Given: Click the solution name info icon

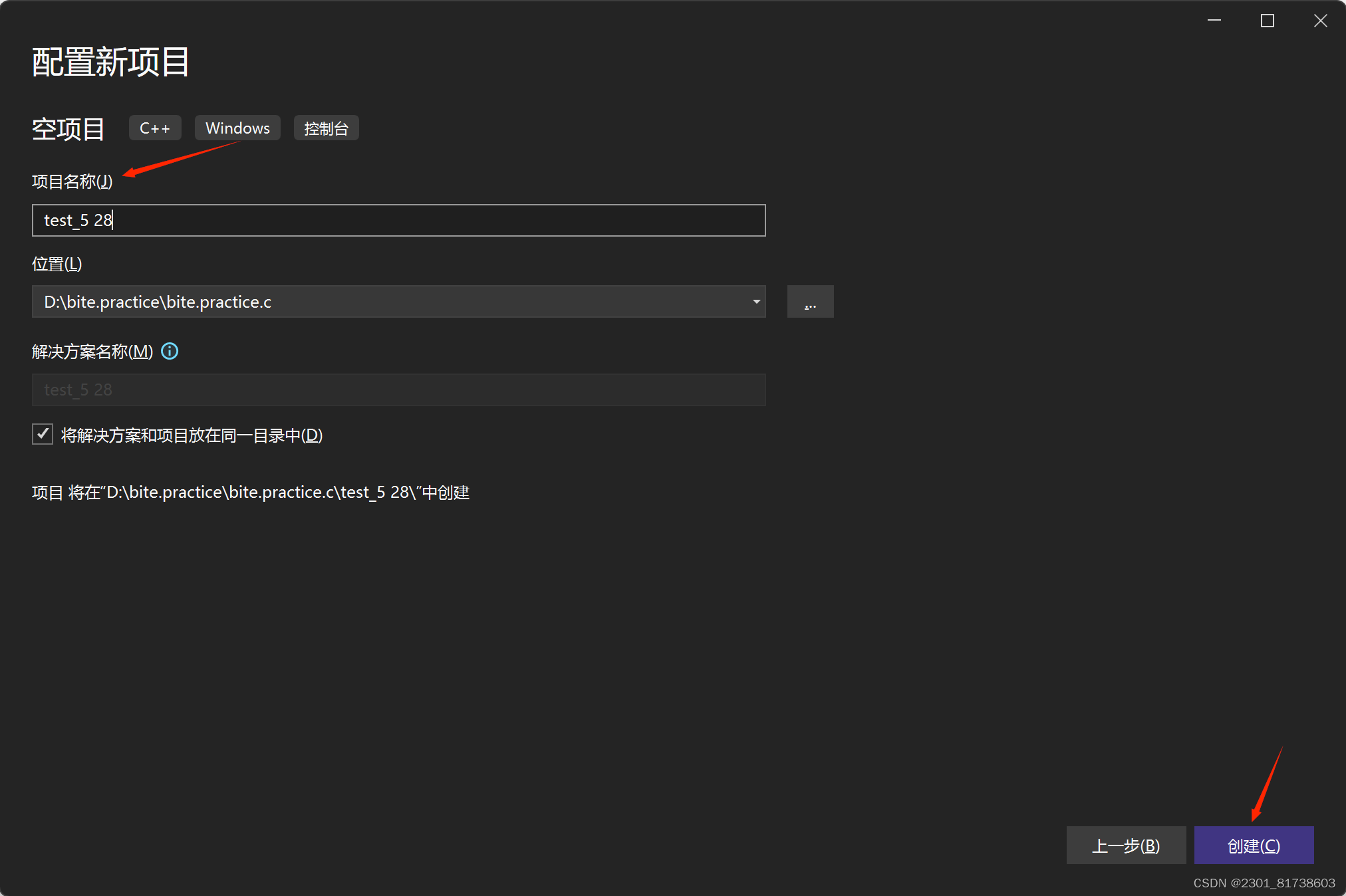Looking at the screenshot, I should [x=170, y=351].
